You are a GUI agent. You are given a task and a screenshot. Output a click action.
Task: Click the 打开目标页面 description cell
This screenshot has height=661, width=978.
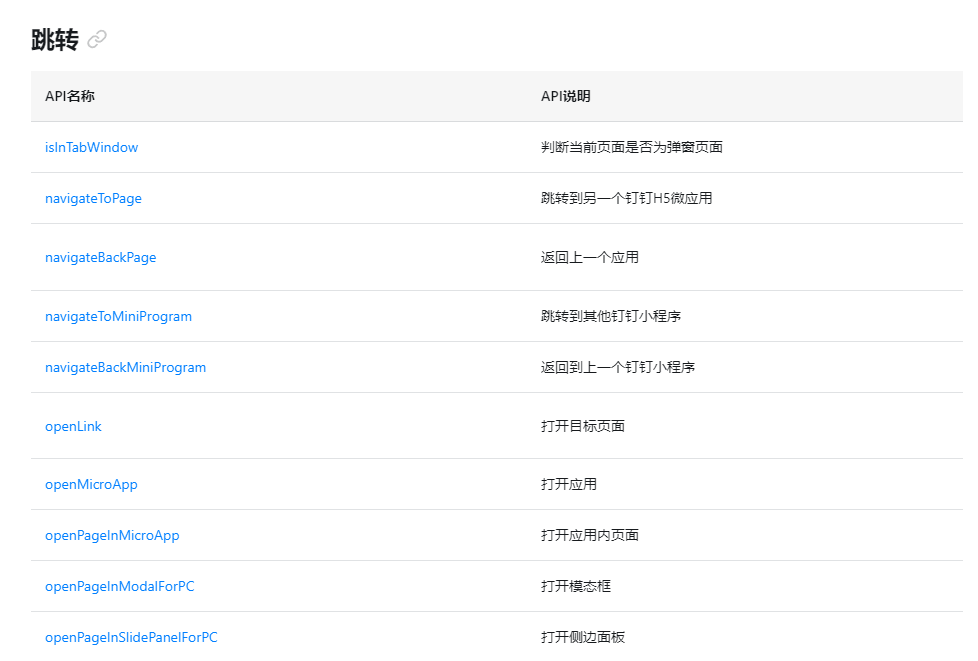point(583,426)
